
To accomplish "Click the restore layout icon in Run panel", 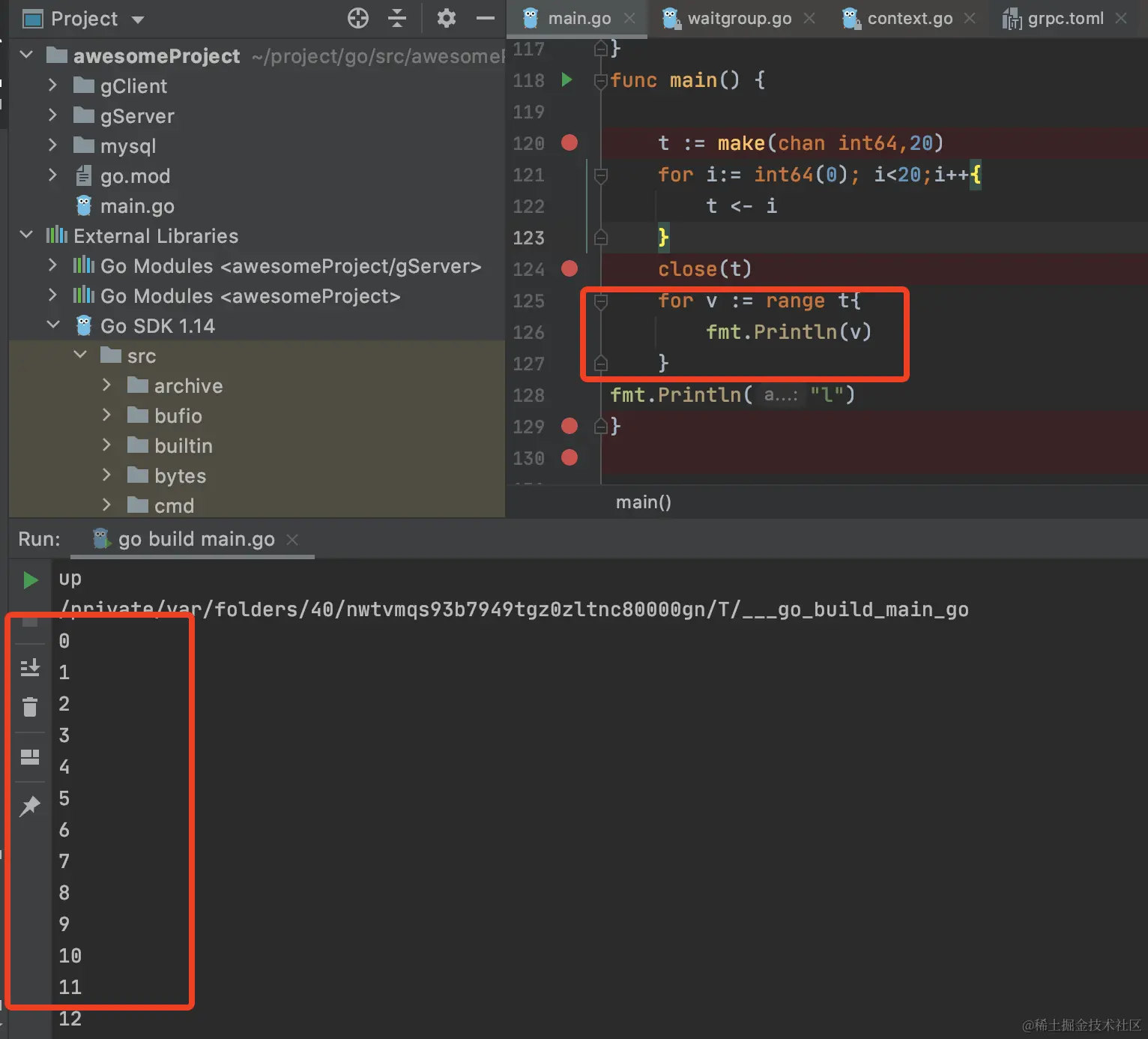I will coord(30,757).
